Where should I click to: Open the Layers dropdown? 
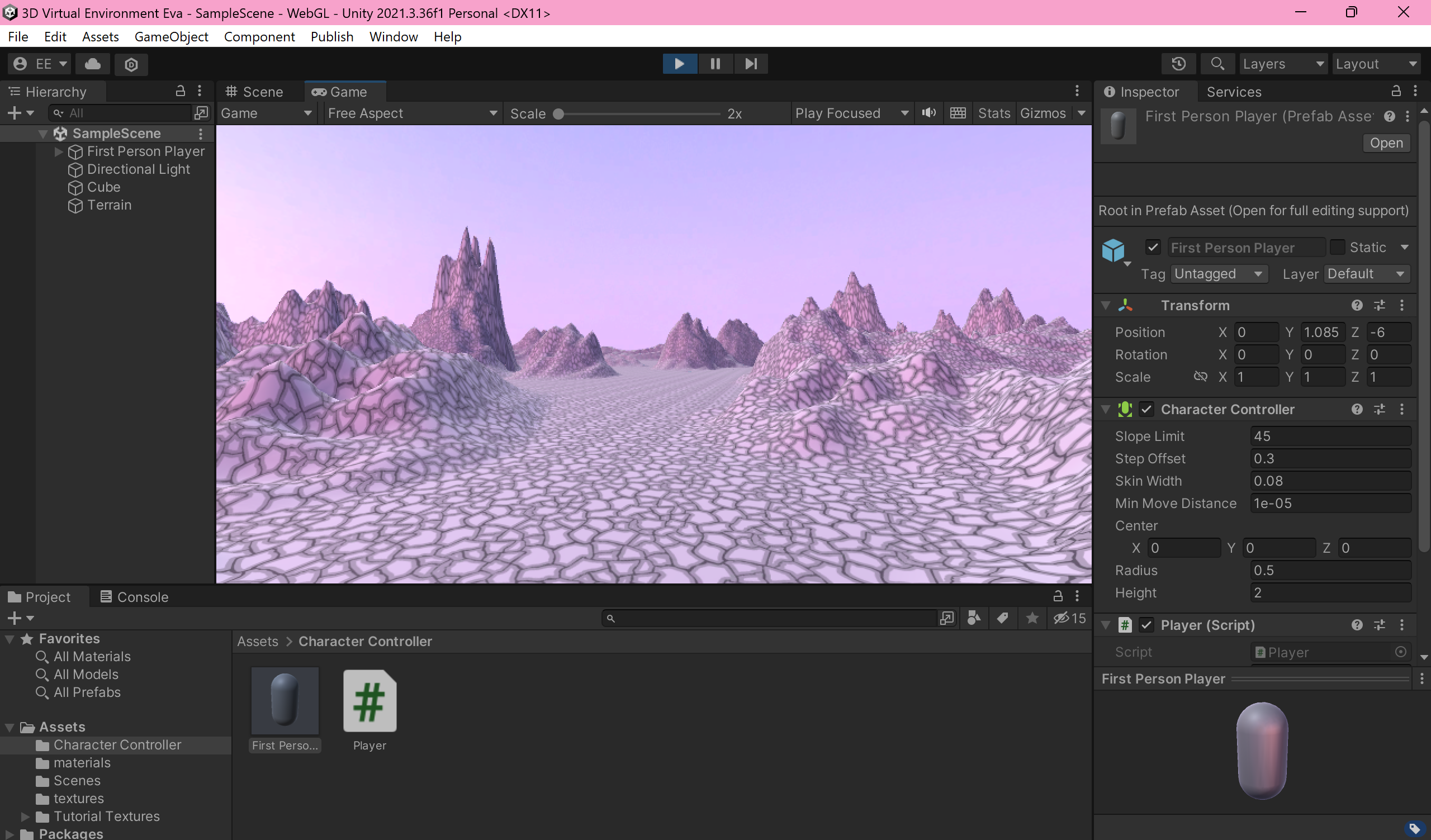click(1283, 64)
